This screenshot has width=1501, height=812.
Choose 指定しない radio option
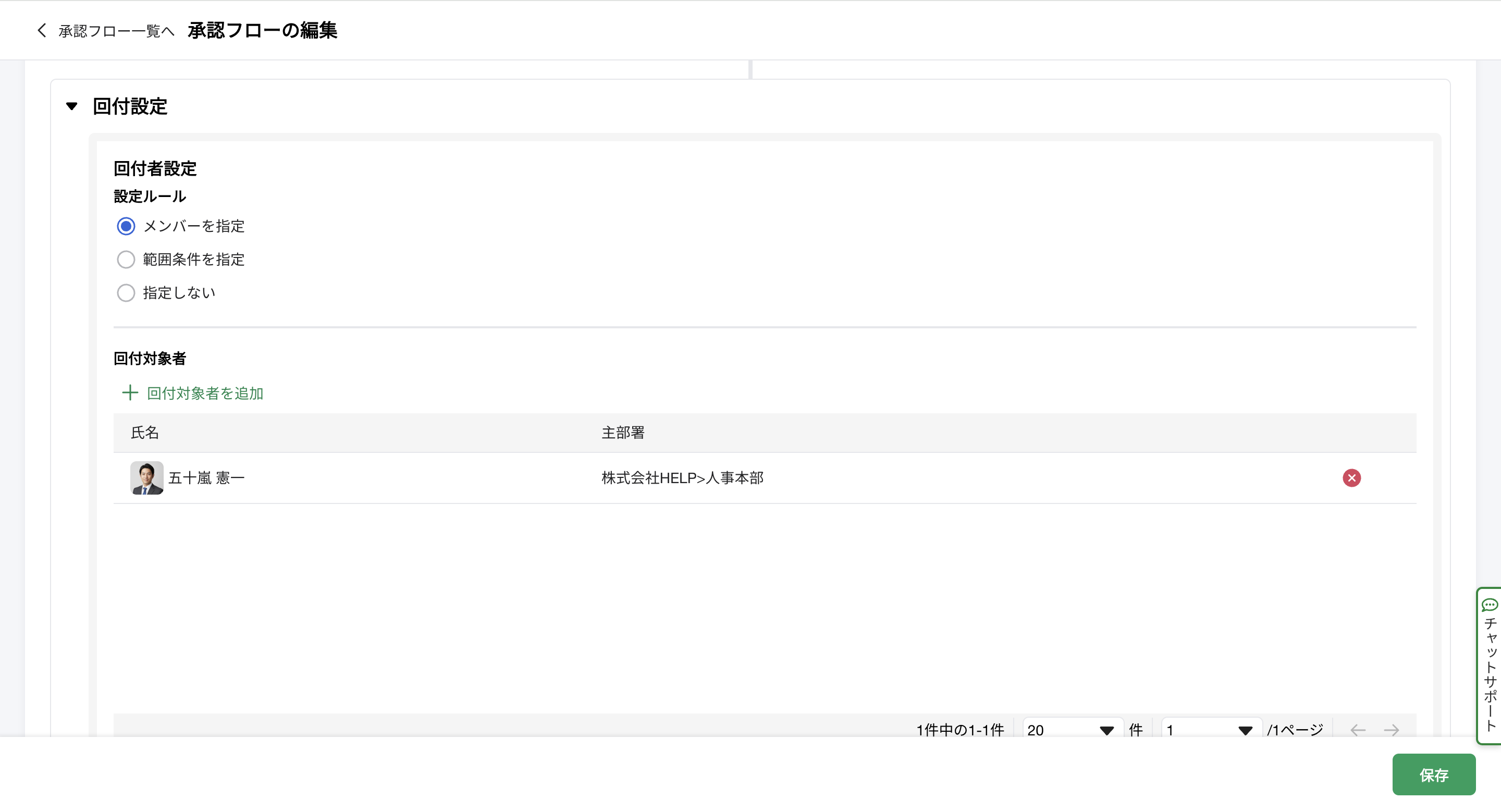coord(126,292)
